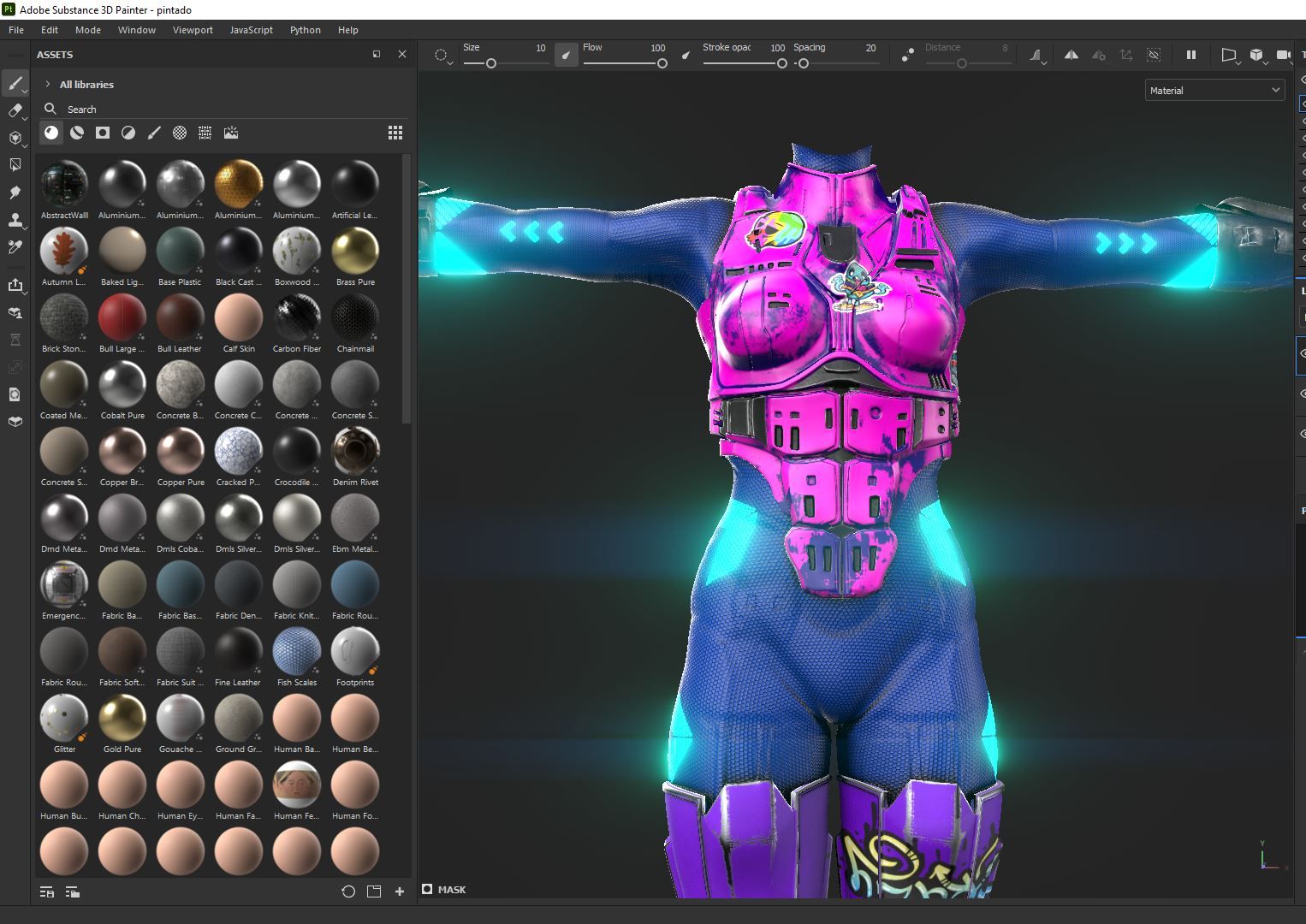
Task: Undock the Assets panel
Action: coord(377,54)
